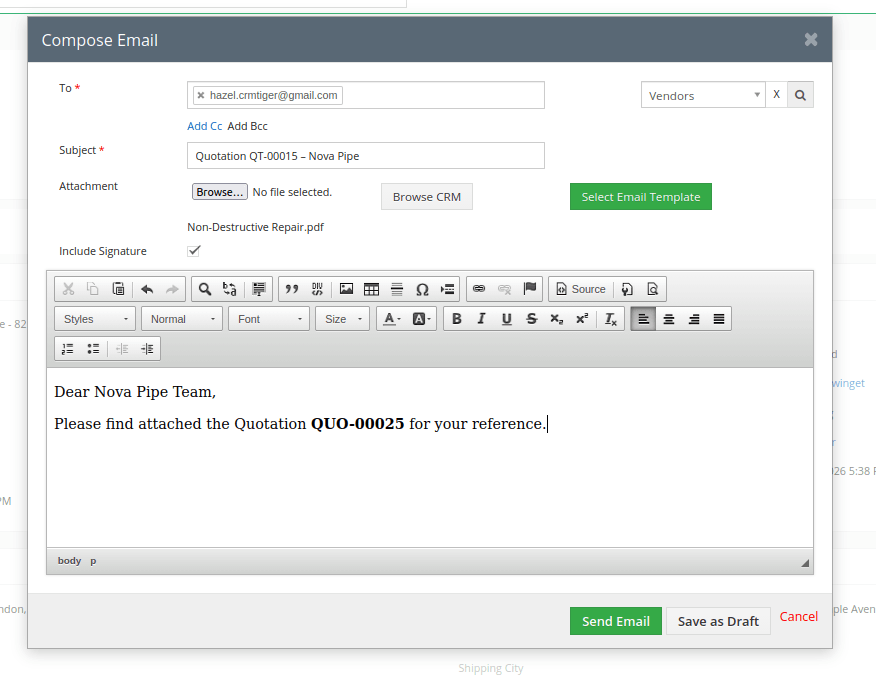Viewport: 876px width, 681px height.
Task: Click Browse file button
Action: 220,192
